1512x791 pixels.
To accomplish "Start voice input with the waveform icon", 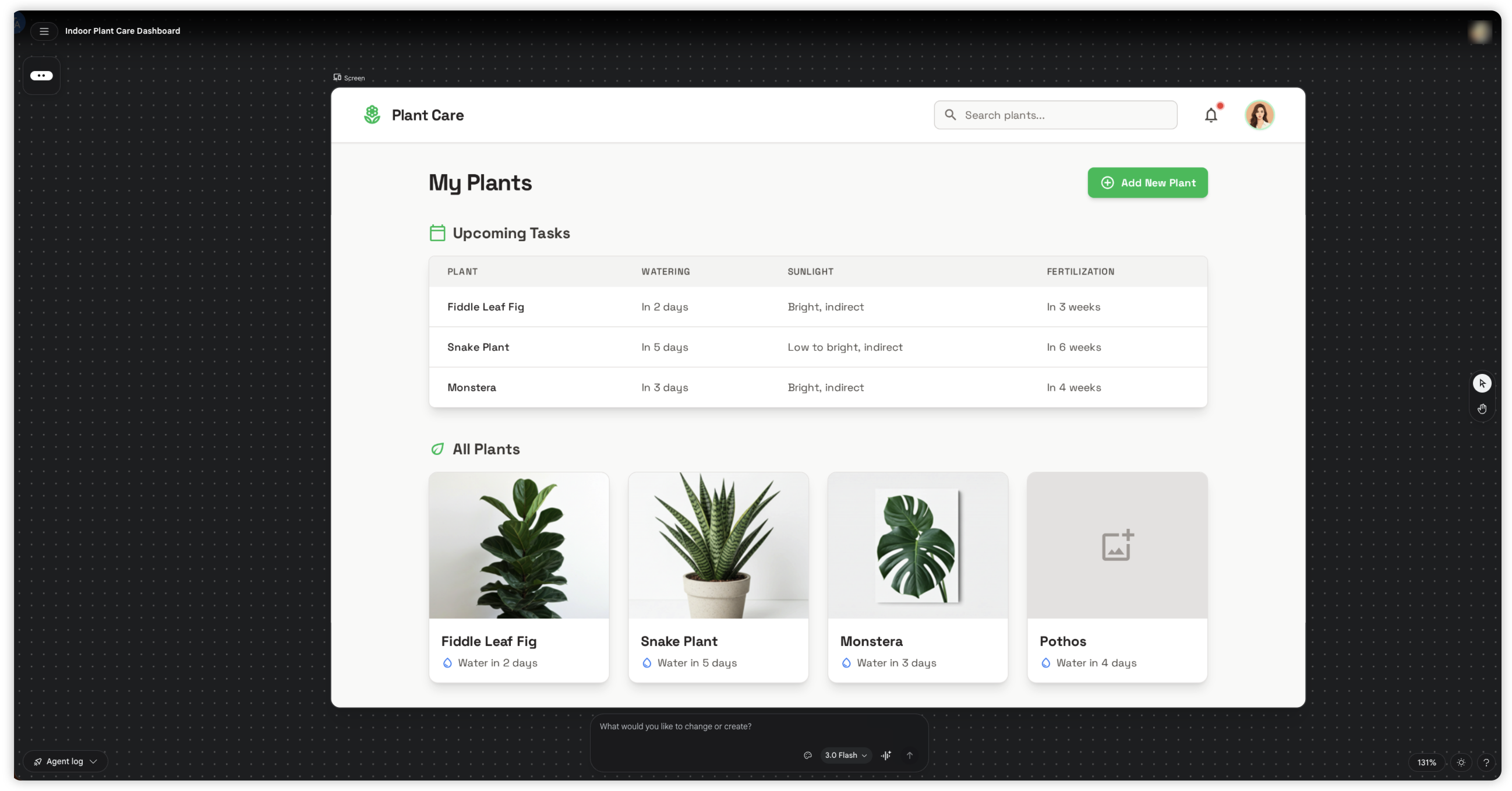I will point(886,755).
